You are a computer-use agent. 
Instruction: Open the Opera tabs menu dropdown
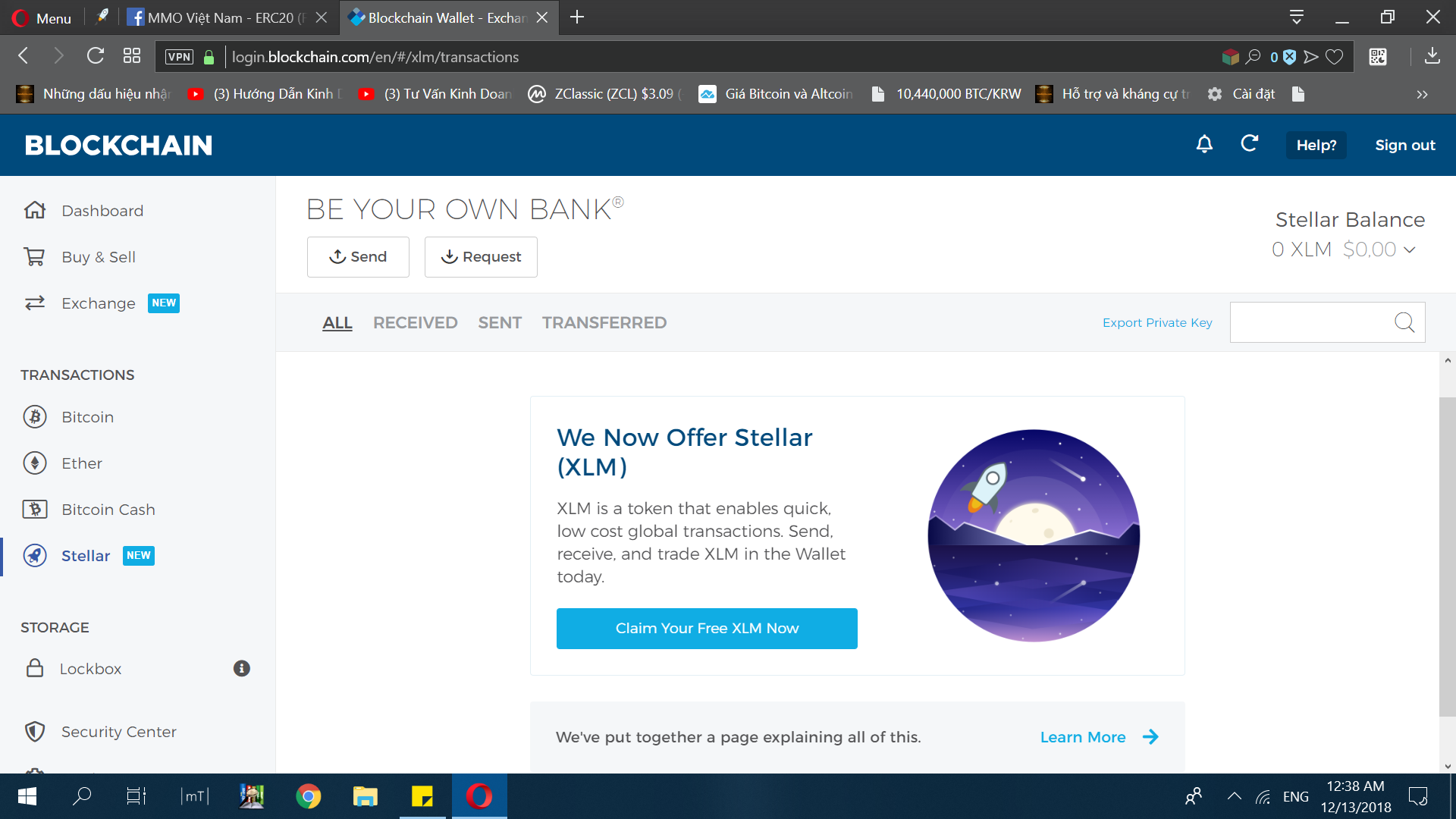pos(1296,17)
